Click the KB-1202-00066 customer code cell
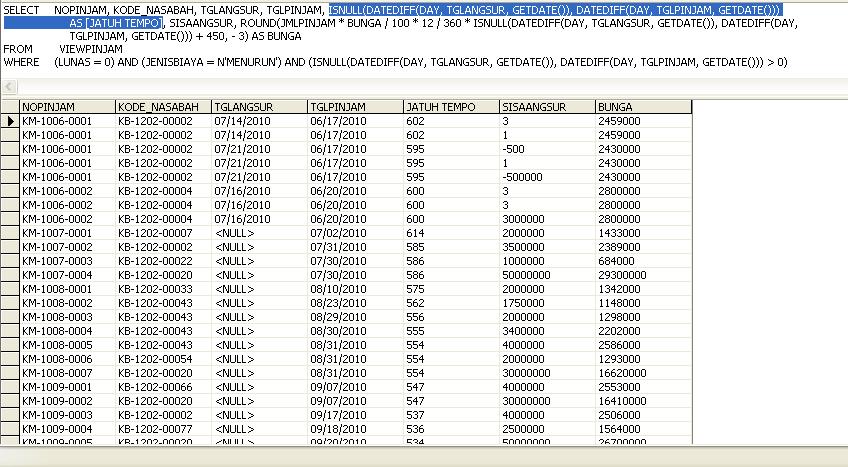The image size is (848, 467). pos(163,387)
